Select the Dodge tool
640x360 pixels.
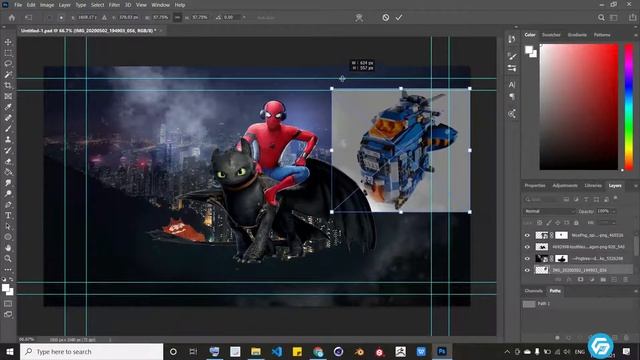[x=8, y=193]
